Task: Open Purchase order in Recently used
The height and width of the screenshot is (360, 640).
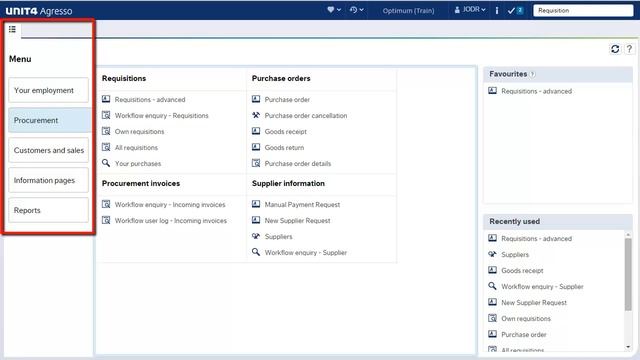Action: 524,335
